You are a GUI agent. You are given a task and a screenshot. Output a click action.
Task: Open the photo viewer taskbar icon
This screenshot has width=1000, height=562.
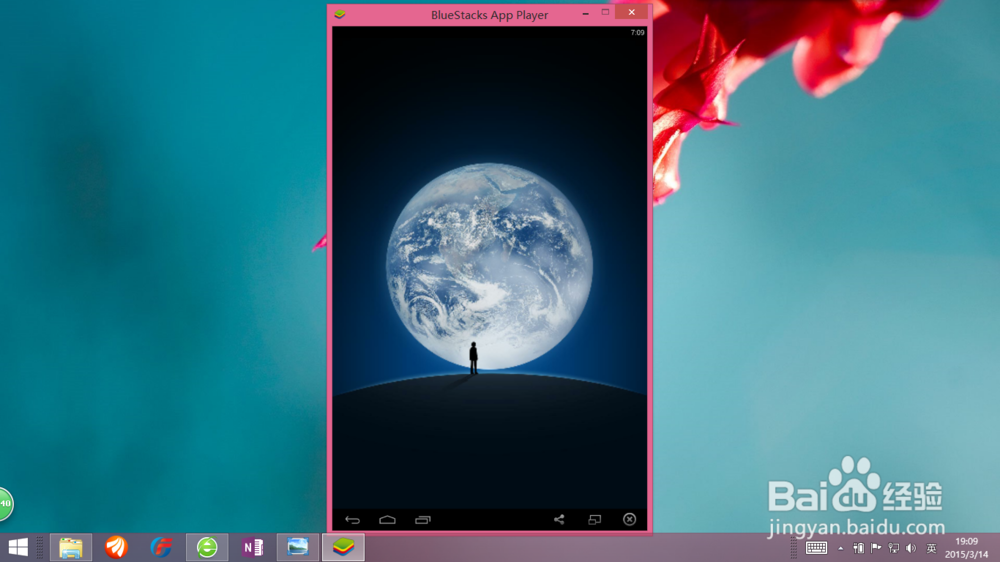[298, 547]
